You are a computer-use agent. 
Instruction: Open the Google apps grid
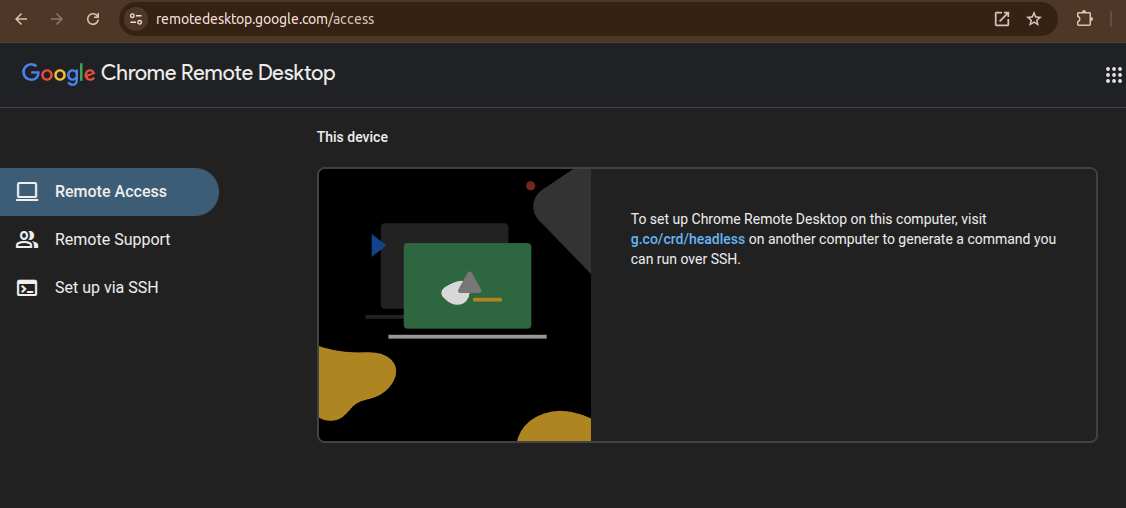[1113, 75]
